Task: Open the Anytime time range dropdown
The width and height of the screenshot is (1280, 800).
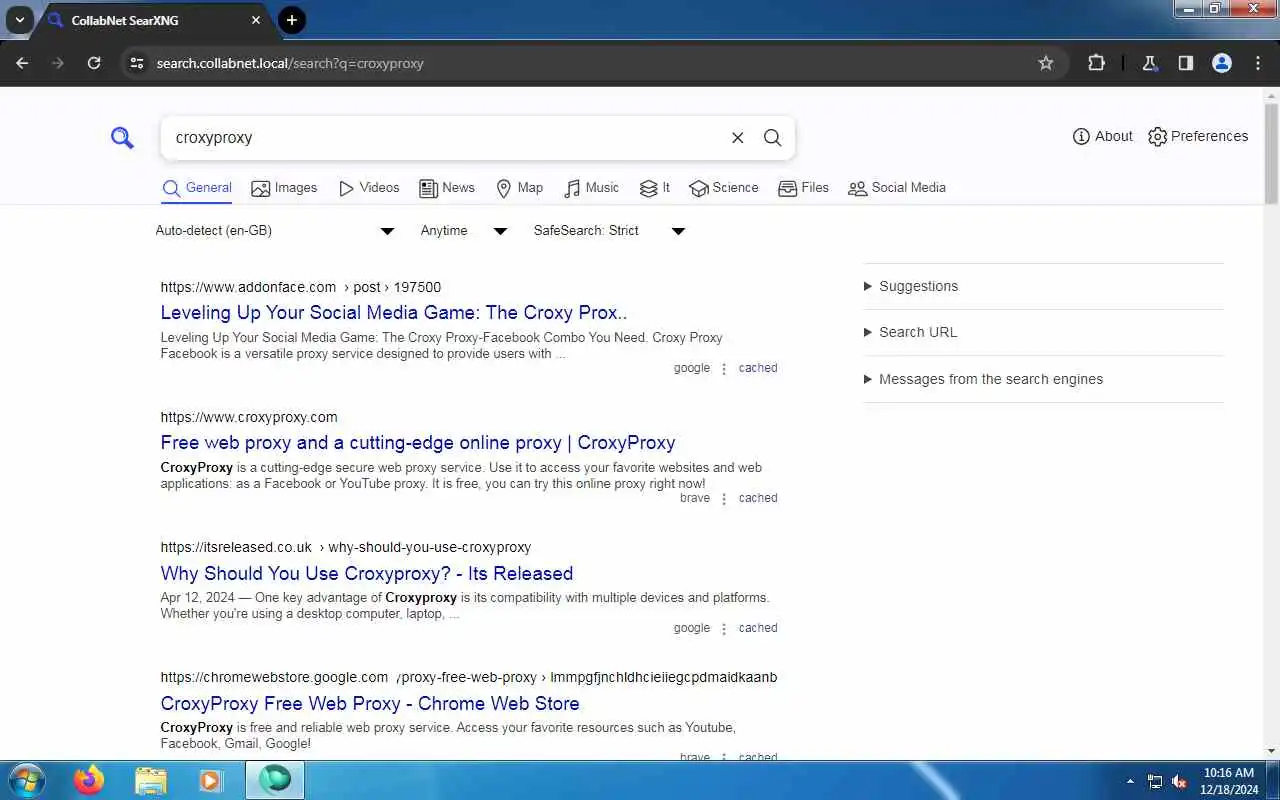Action: (x=464, y=231)
